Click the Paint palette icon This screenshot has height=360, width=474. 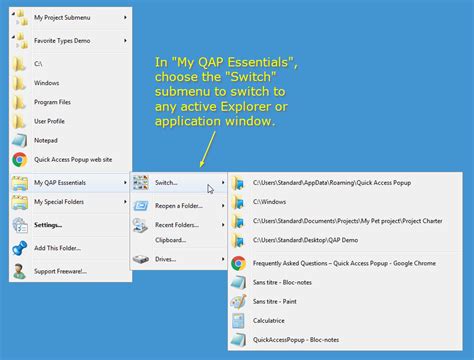coord(238,301)
